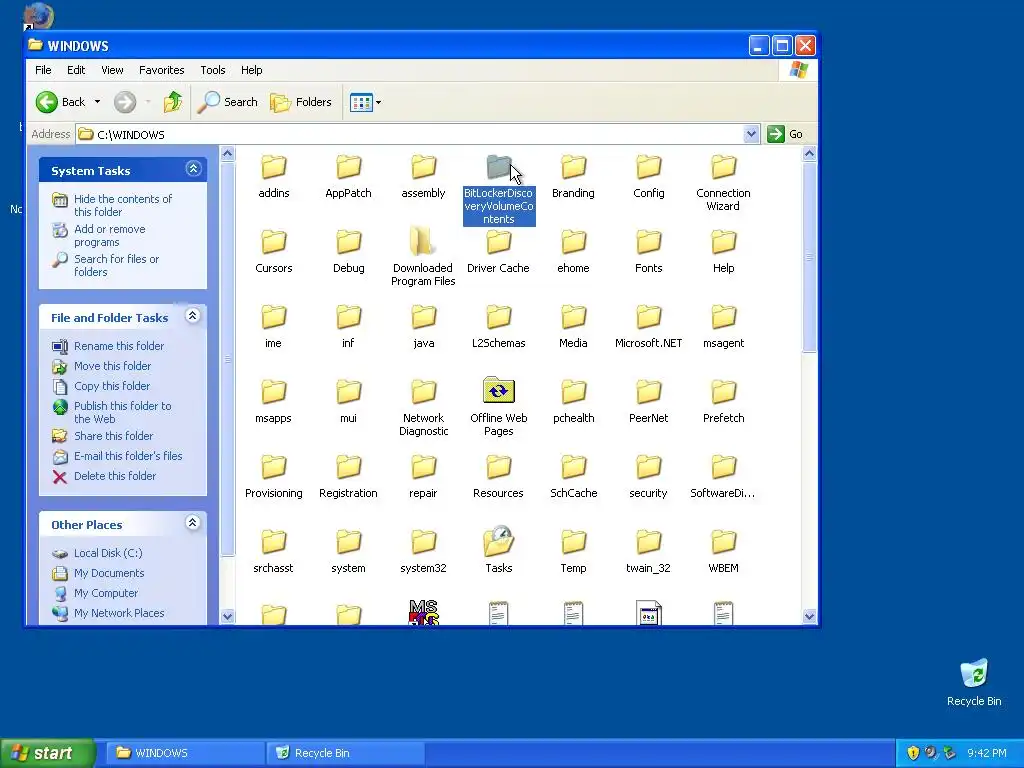1024x768 pixels.
Task: Click task pane scrollbar down arrow
Action: coord(227,616)
